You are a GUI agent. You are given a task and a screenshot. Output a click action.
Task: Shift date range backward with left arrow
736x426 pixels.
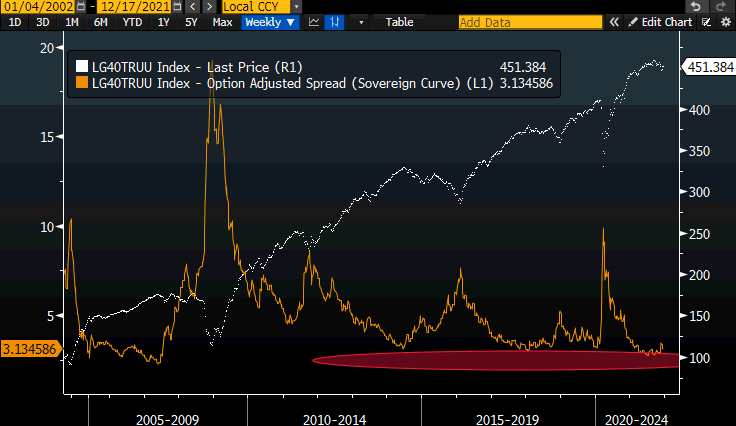[192, 7]
